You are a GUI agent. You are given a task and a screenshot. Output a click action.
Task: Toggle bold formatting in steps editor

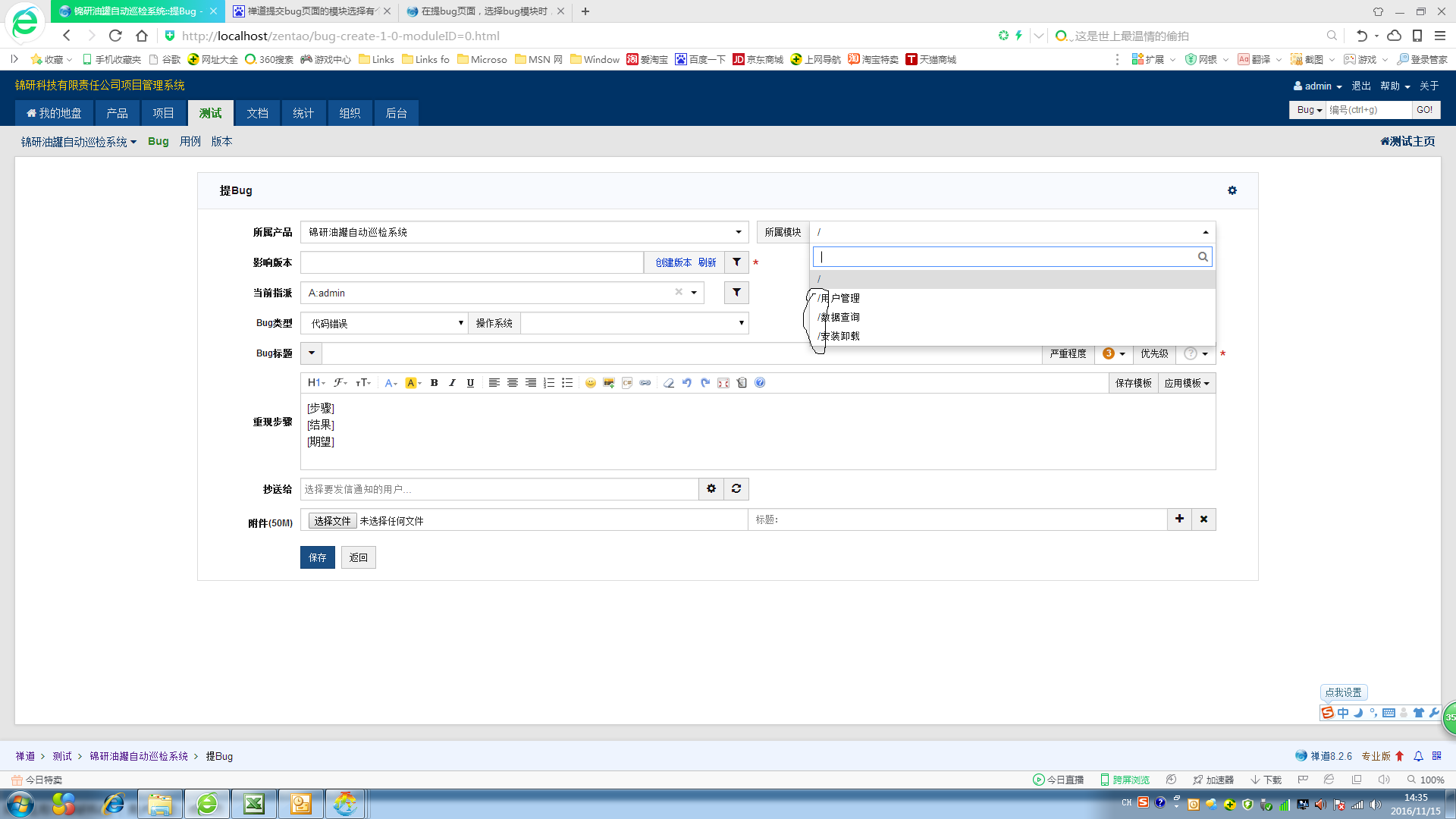click(x=434, y=383)
